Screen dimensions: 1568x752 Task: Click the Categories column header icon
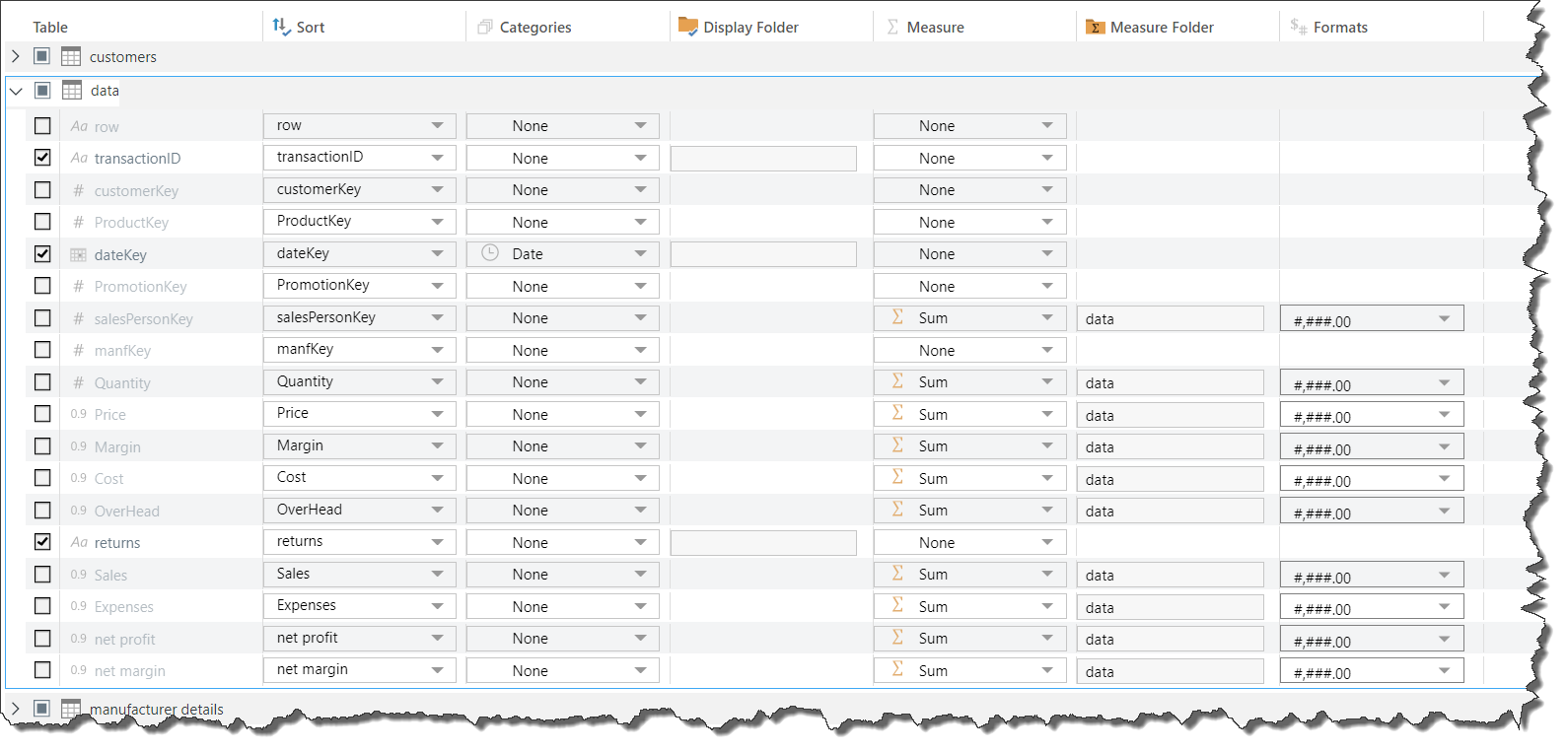(484, 28)
